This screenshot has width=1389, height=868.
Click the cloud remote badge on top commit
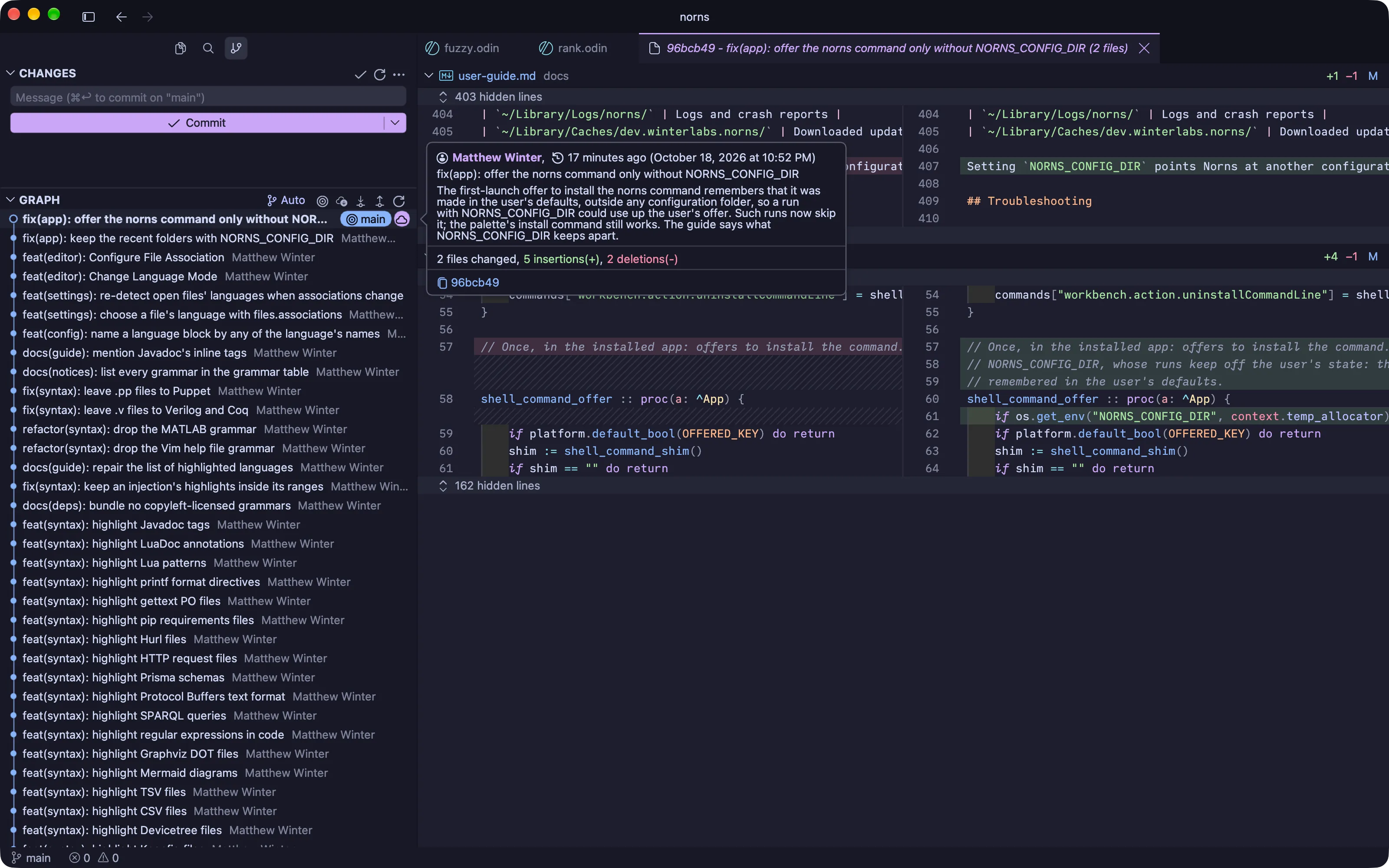tap(402, 219)
